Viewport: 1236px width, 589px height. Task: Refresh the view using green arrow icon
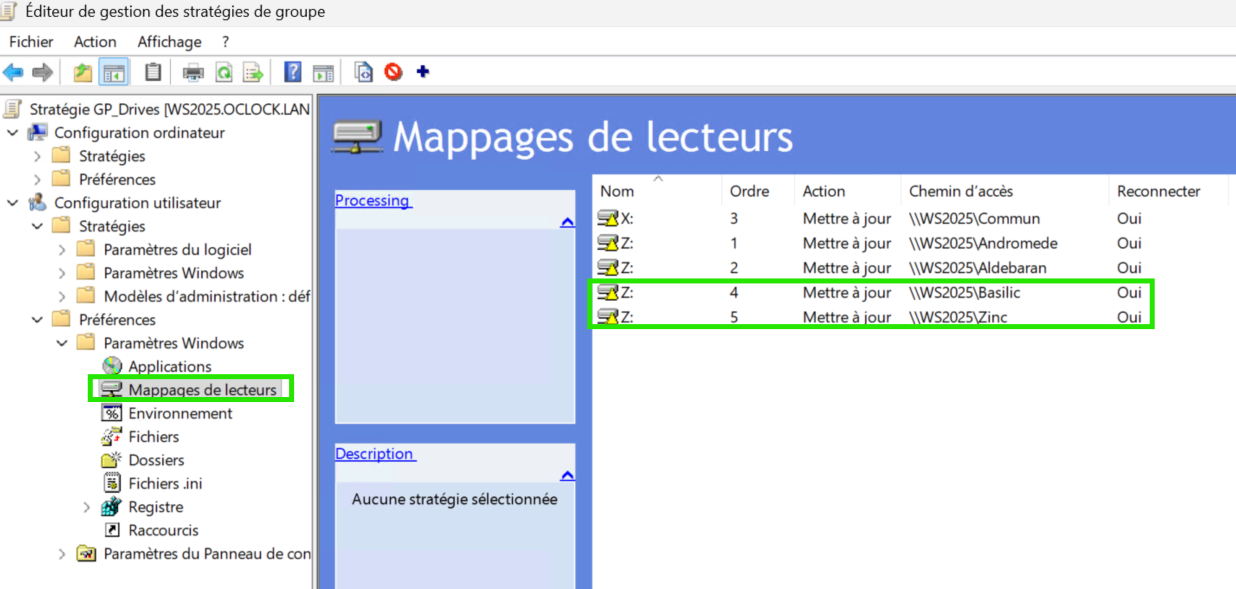tap(224, 72)
